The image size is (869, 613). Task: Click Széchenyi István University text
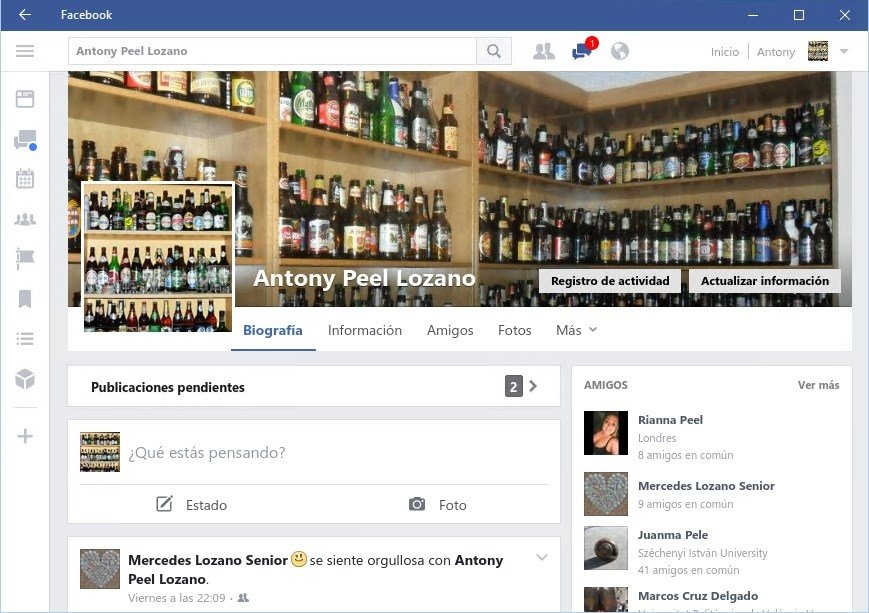click(703, 553)
